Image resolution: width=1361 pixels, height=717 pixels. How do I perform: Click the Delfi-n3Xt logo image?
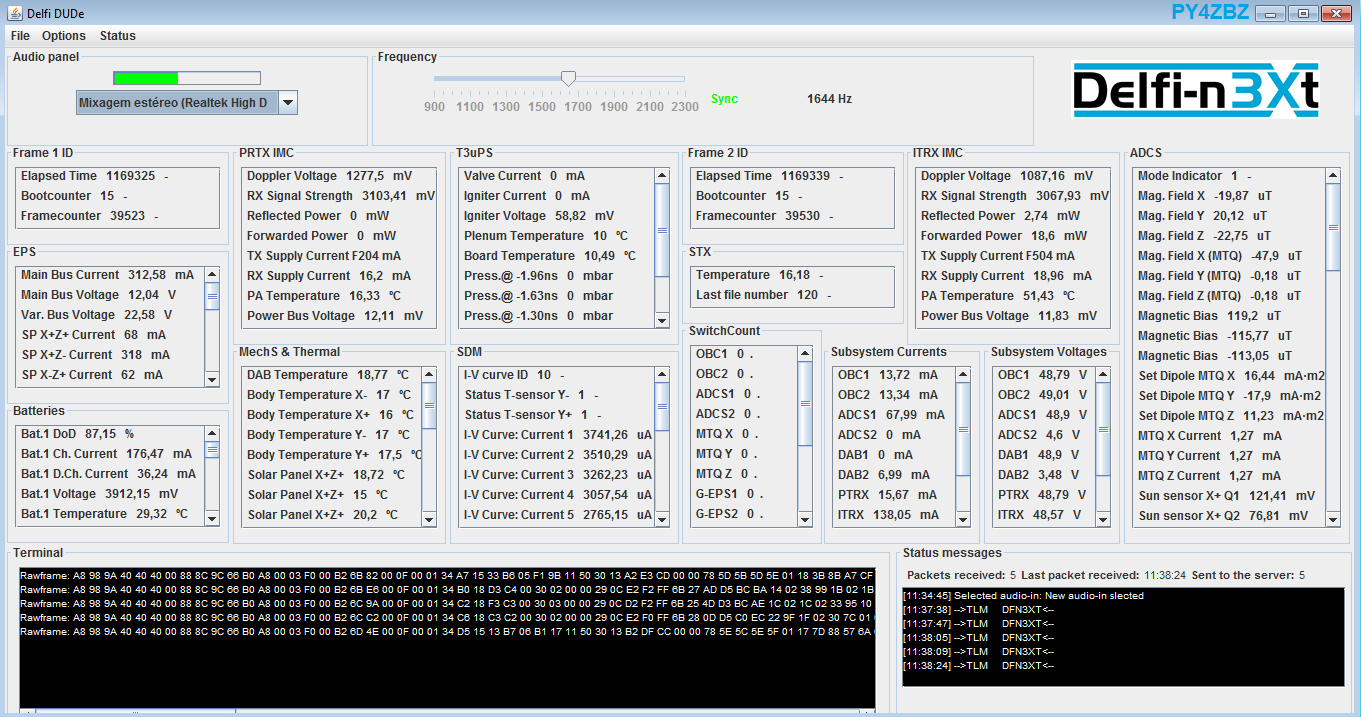click(x=1195, y=91)
